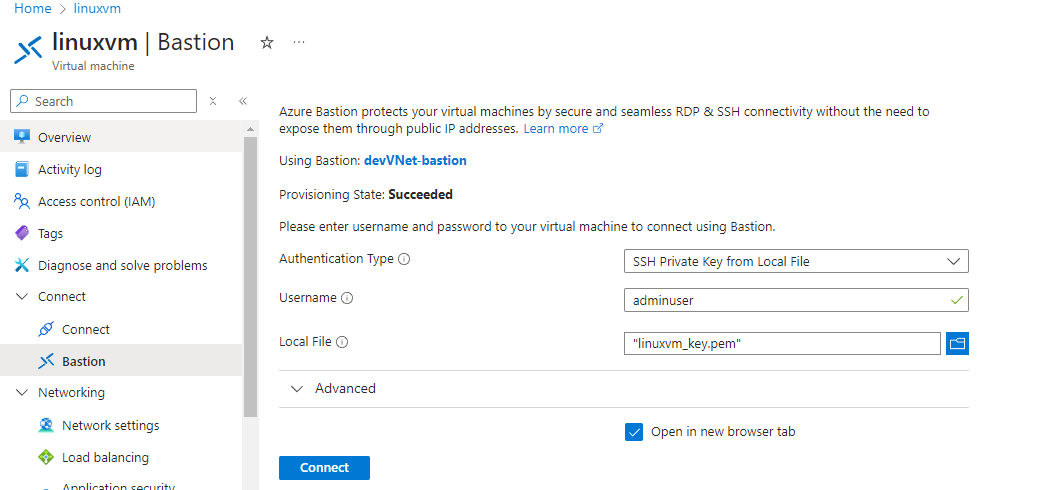This screenshot has height=490, width=1061.
Task: Click the favorite star icon beside Bastion title
Action: [267, 43]
